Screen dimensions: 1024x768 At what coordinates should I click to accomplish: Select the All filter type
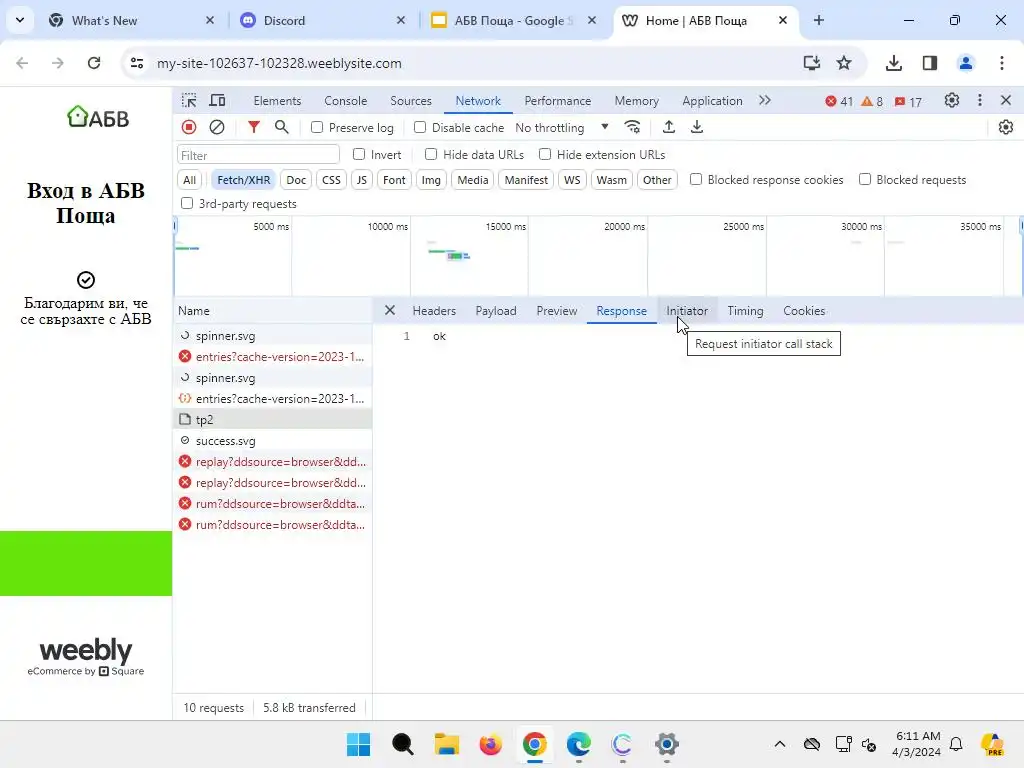[189, 180]
